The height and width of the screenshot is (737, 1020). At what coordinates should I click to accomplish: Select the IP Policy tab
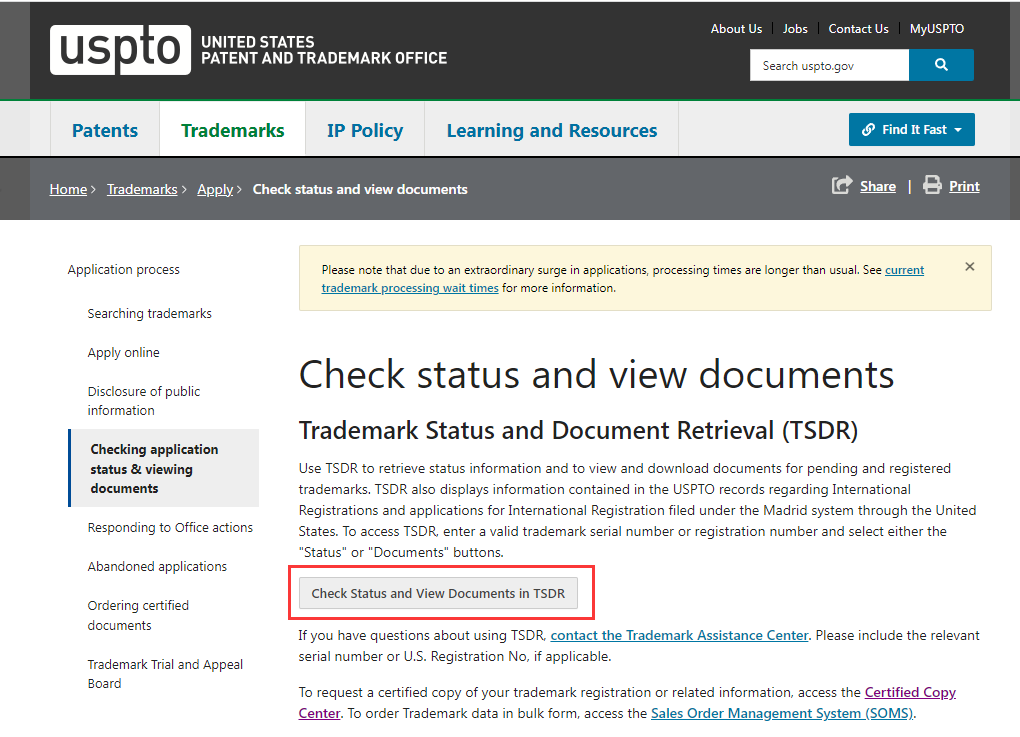click(x=364, y=131)
